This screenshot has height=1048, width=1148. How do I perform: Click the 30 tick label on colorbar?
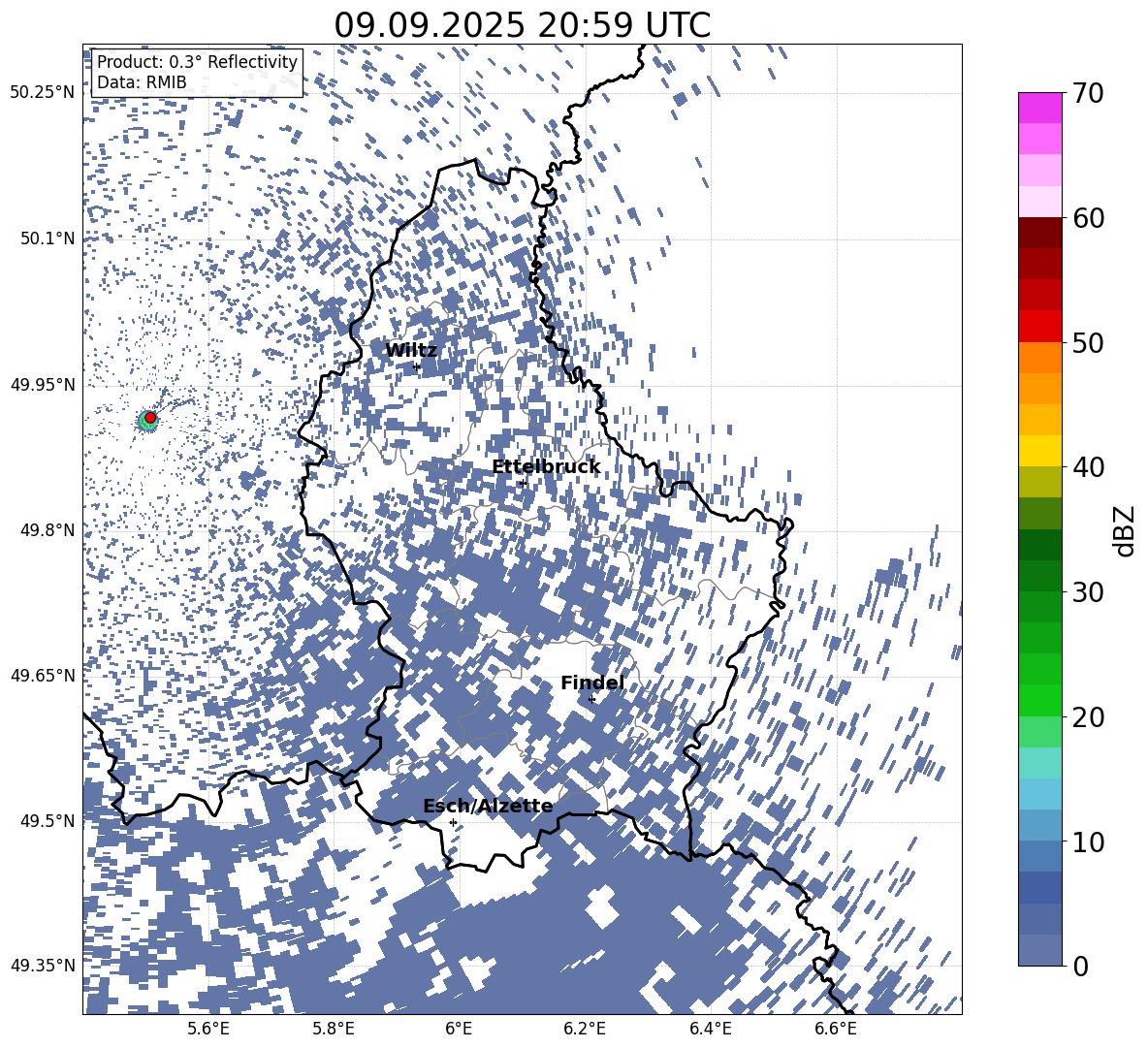pos(1089,592)
